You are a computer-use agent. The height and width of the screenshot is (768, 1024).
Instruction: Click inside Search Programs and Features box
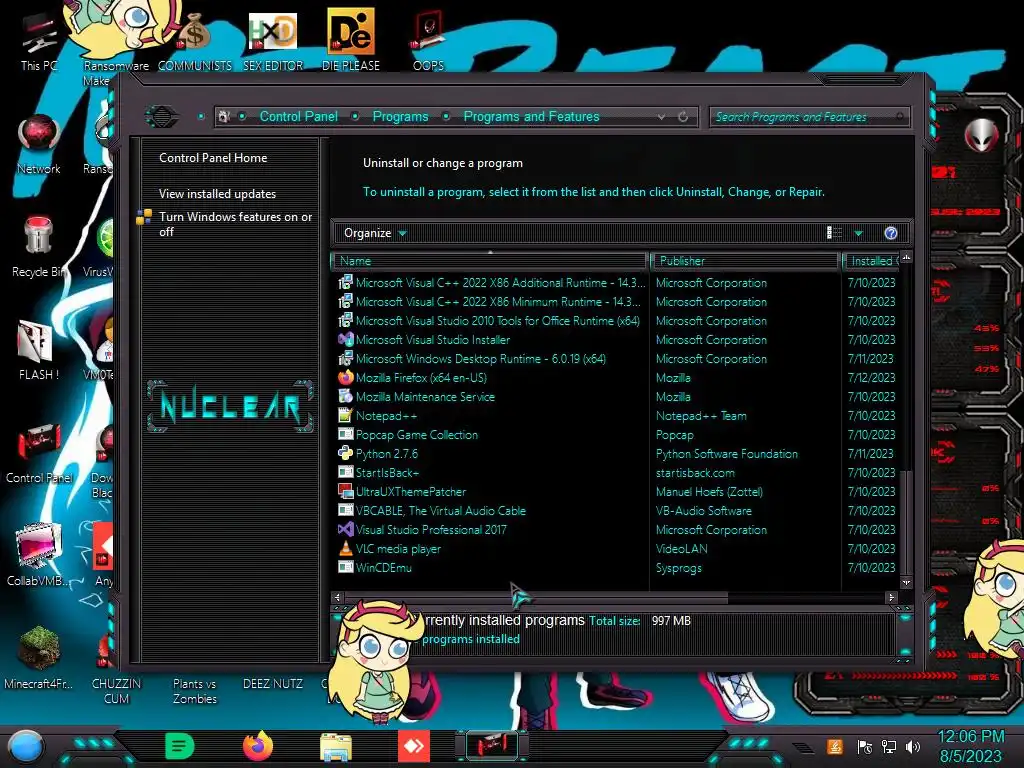(x=808, y=117)
